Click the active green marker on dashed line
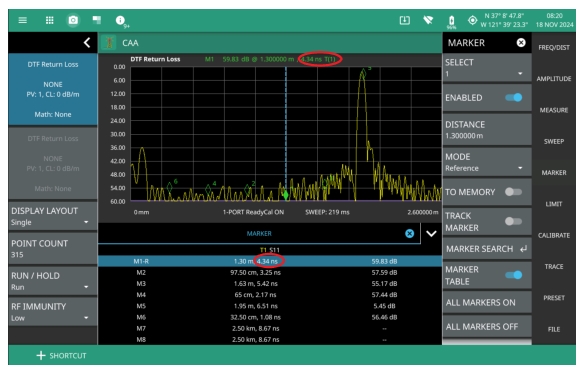 [x=286, y=195]
